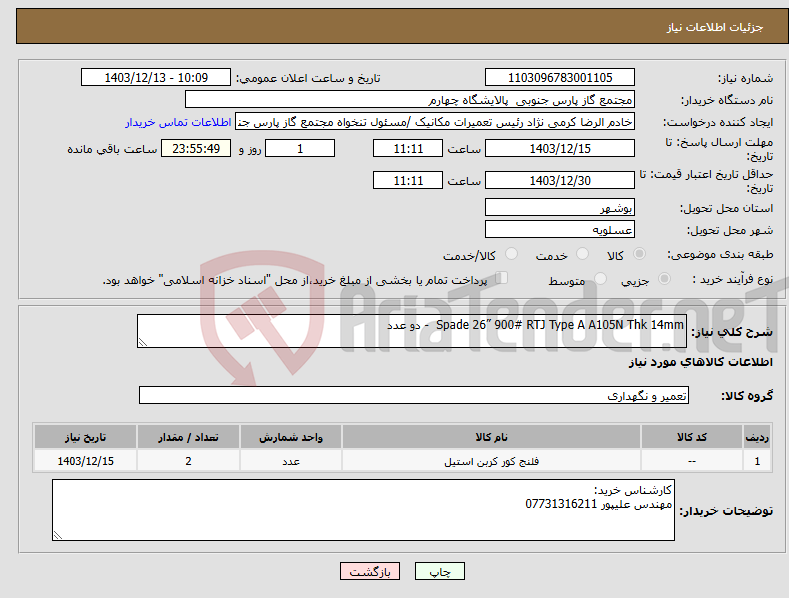Click the price validity time 11:11 field
Screen dimensions: 789x598
(x=408, y=180)
